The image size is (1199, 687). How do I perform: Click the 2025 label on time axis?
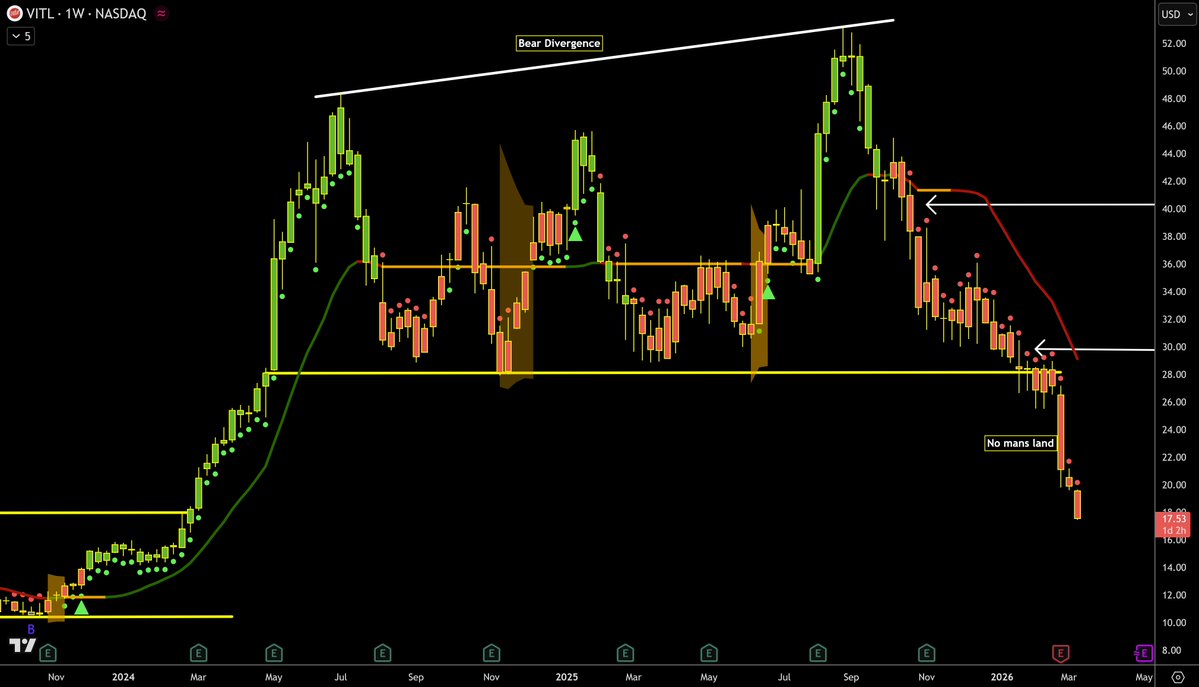point(567,677)
